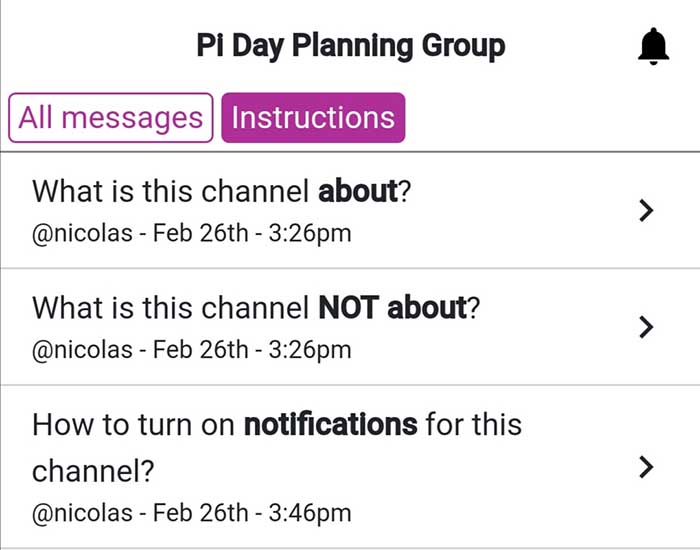Click @nicolas line under 'NOT about' question
Screen dimensions: 700x550
(x=192, y=350)
